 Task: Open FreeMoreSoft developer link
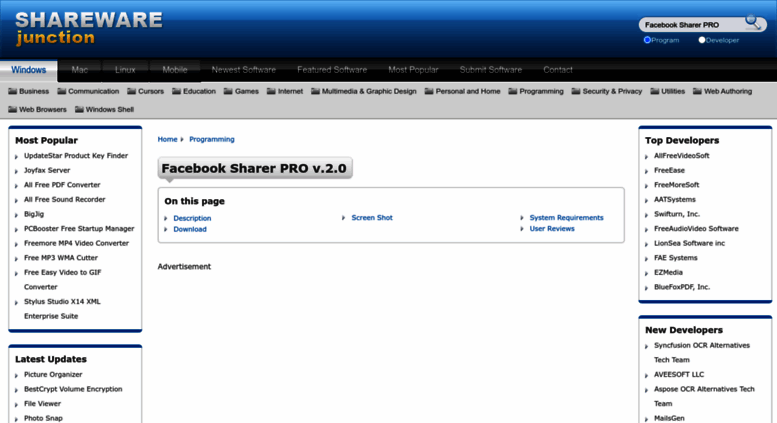coord(676,185)
